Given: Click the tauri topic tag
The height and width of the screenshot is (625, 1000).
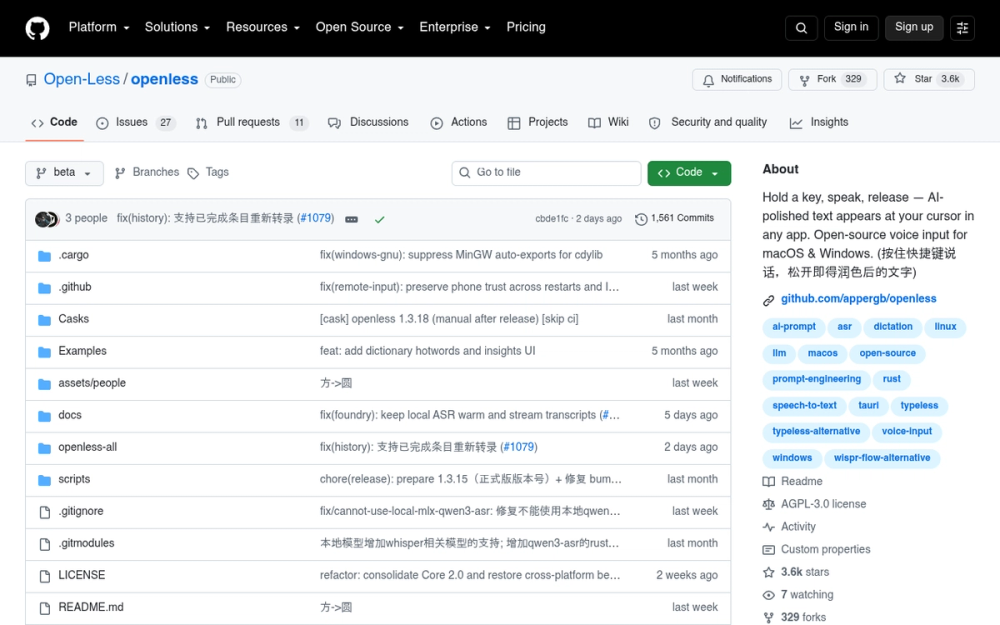Looking at the screenshot, I should coord(868,406).
